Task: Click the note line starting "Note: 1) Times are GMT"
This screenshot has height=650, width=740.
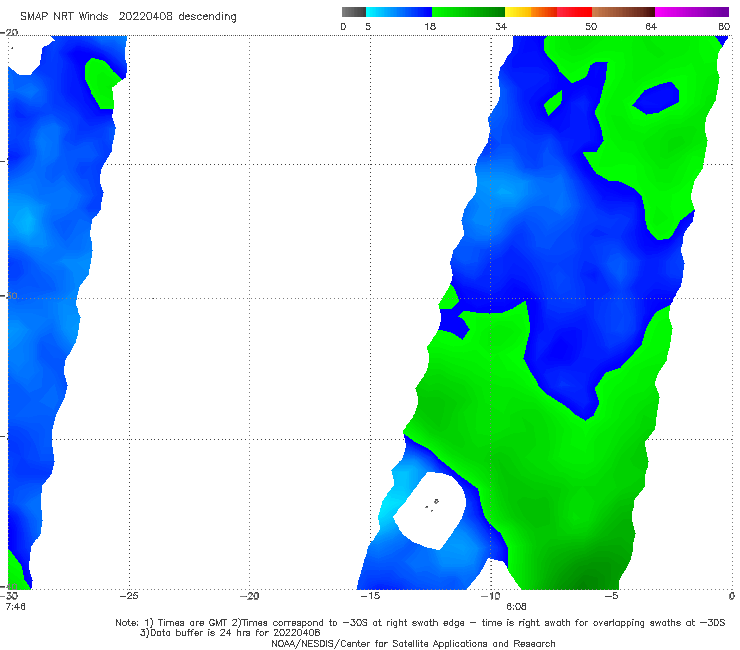Action: pos(420,623)
